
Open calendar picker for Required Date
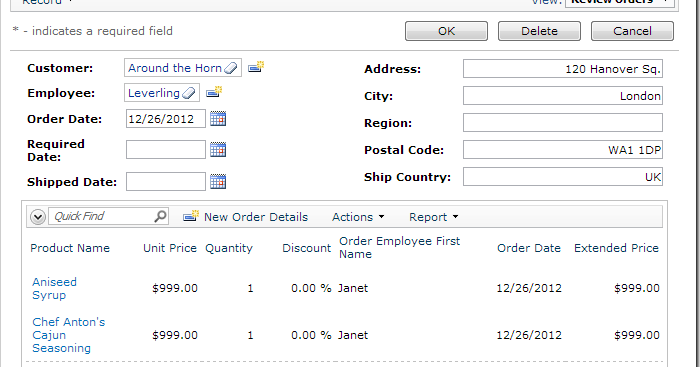coord(218,149)
